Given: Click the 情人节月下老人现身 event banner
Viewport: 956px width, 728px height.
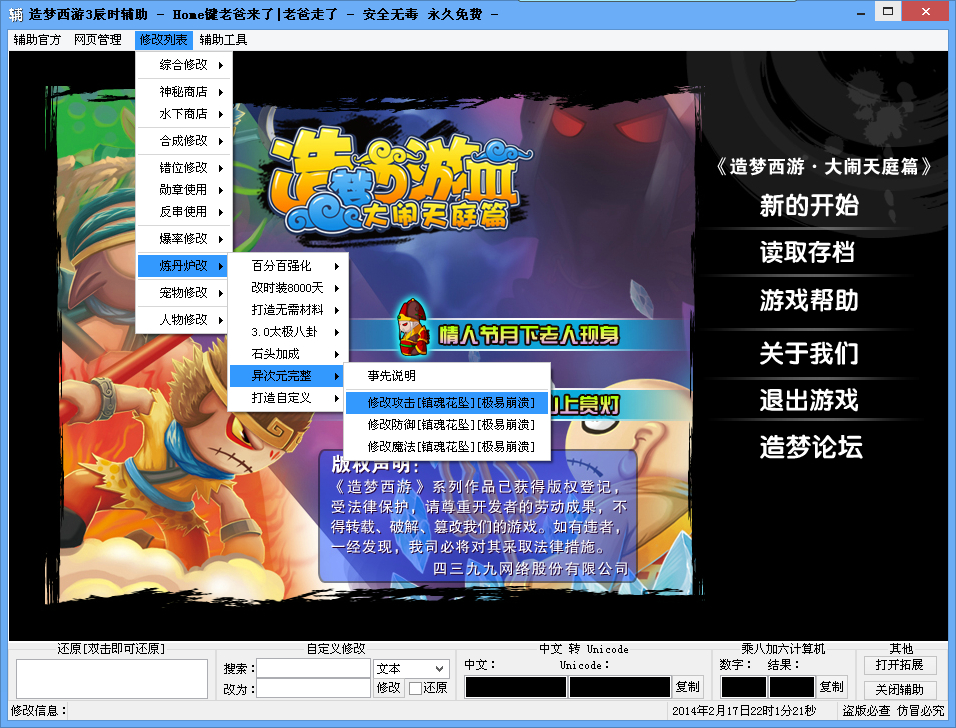Looking at the screenshot, I should tap(528, 335).
